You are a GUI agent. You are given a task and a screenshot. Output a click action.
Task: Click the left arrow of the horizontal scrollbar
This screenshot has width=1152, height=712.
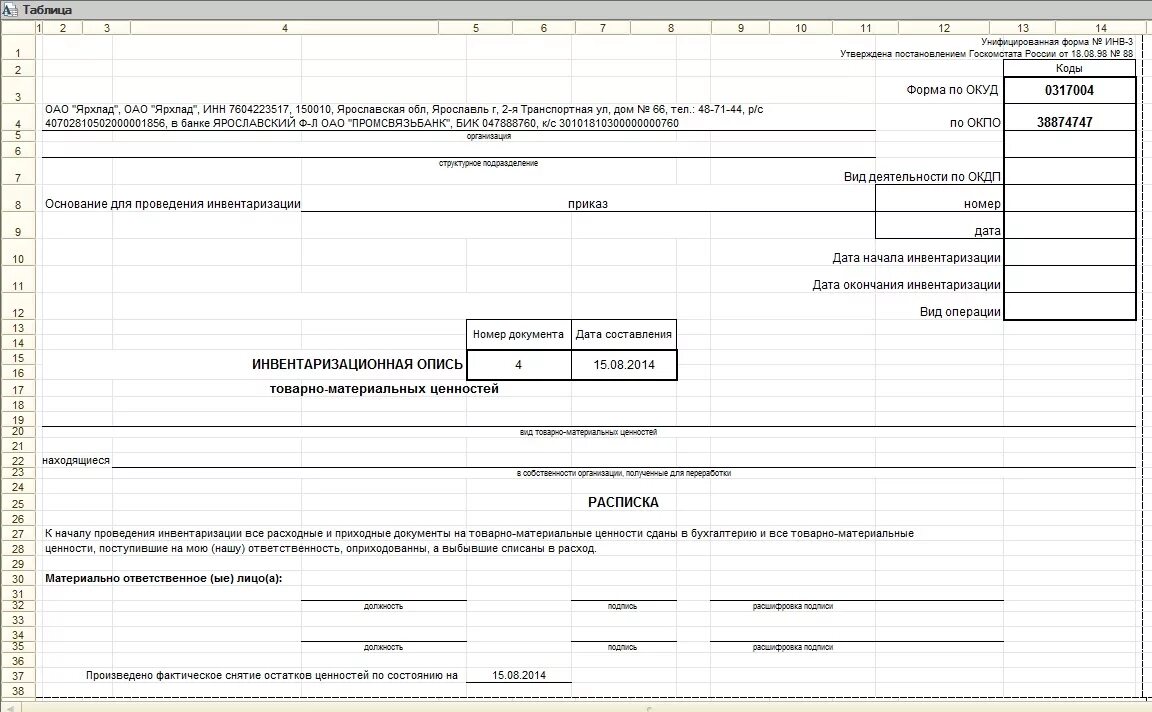click(x=10, y=708)
